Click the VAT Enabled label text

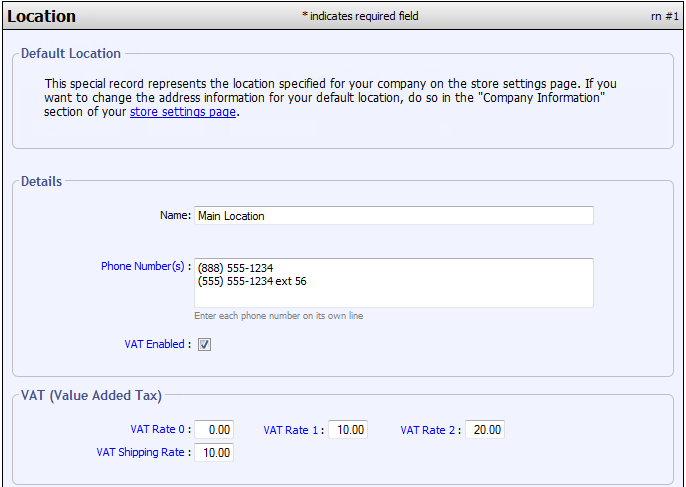coord(156,344)
